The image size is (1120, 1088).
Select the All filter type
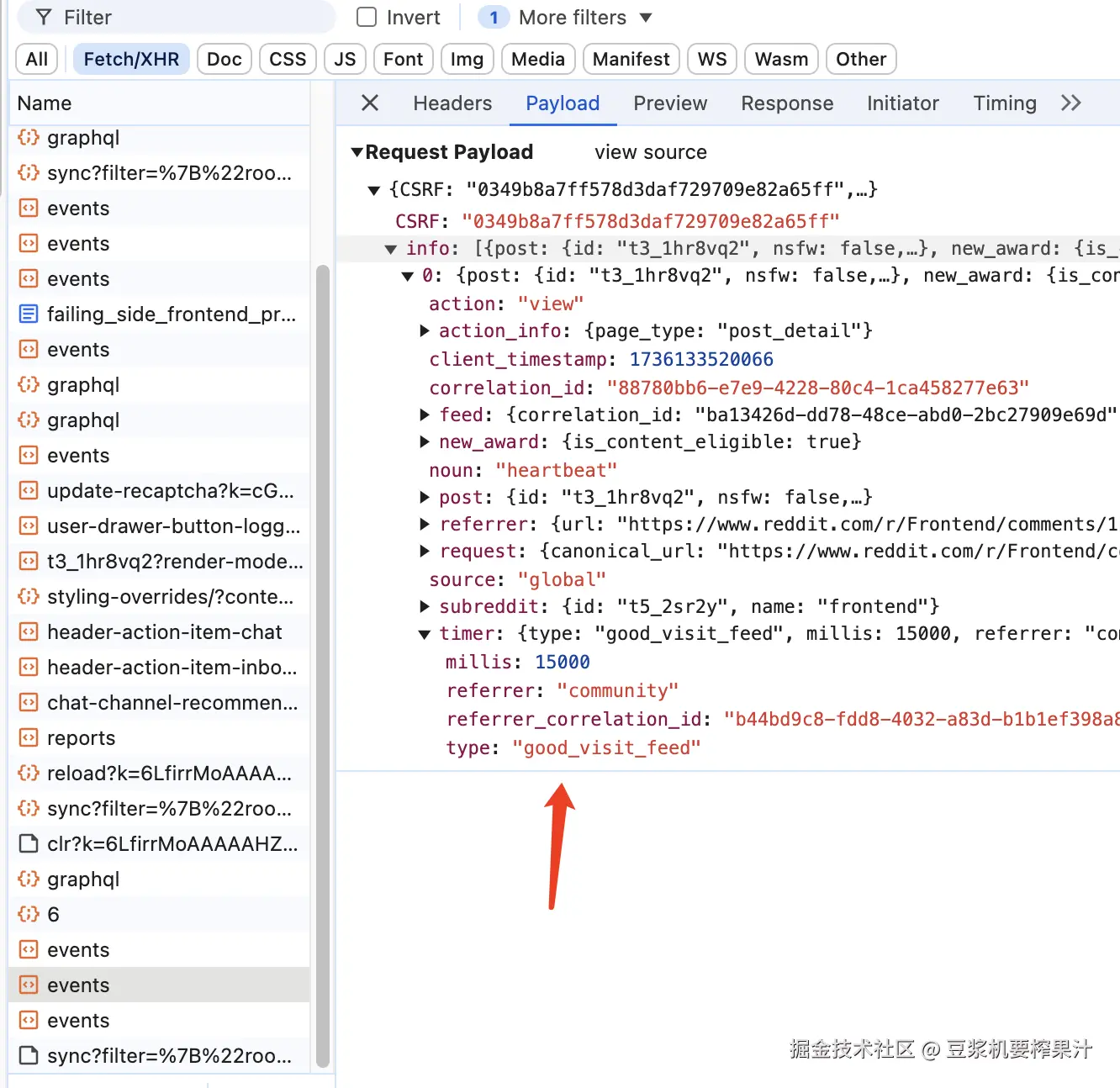[37, 60]
